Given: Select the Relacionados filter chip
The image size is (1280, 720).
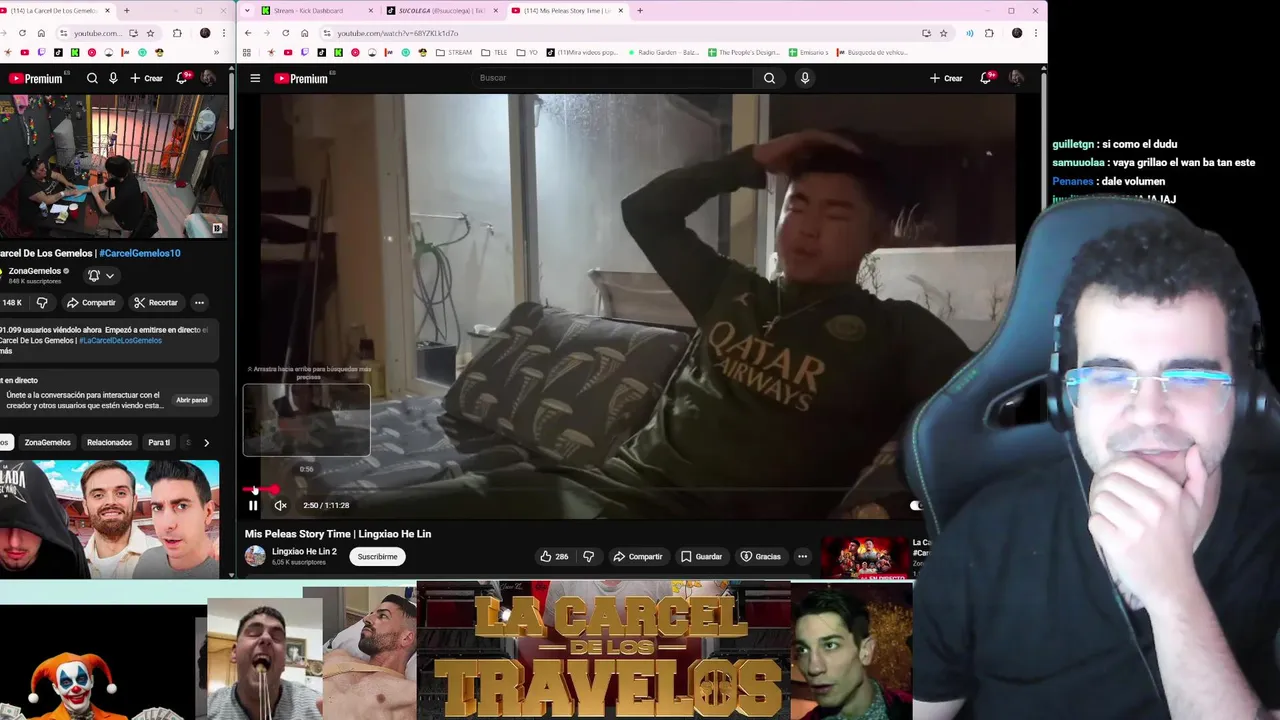Looking at the screenshot, I should click(109, 442).
